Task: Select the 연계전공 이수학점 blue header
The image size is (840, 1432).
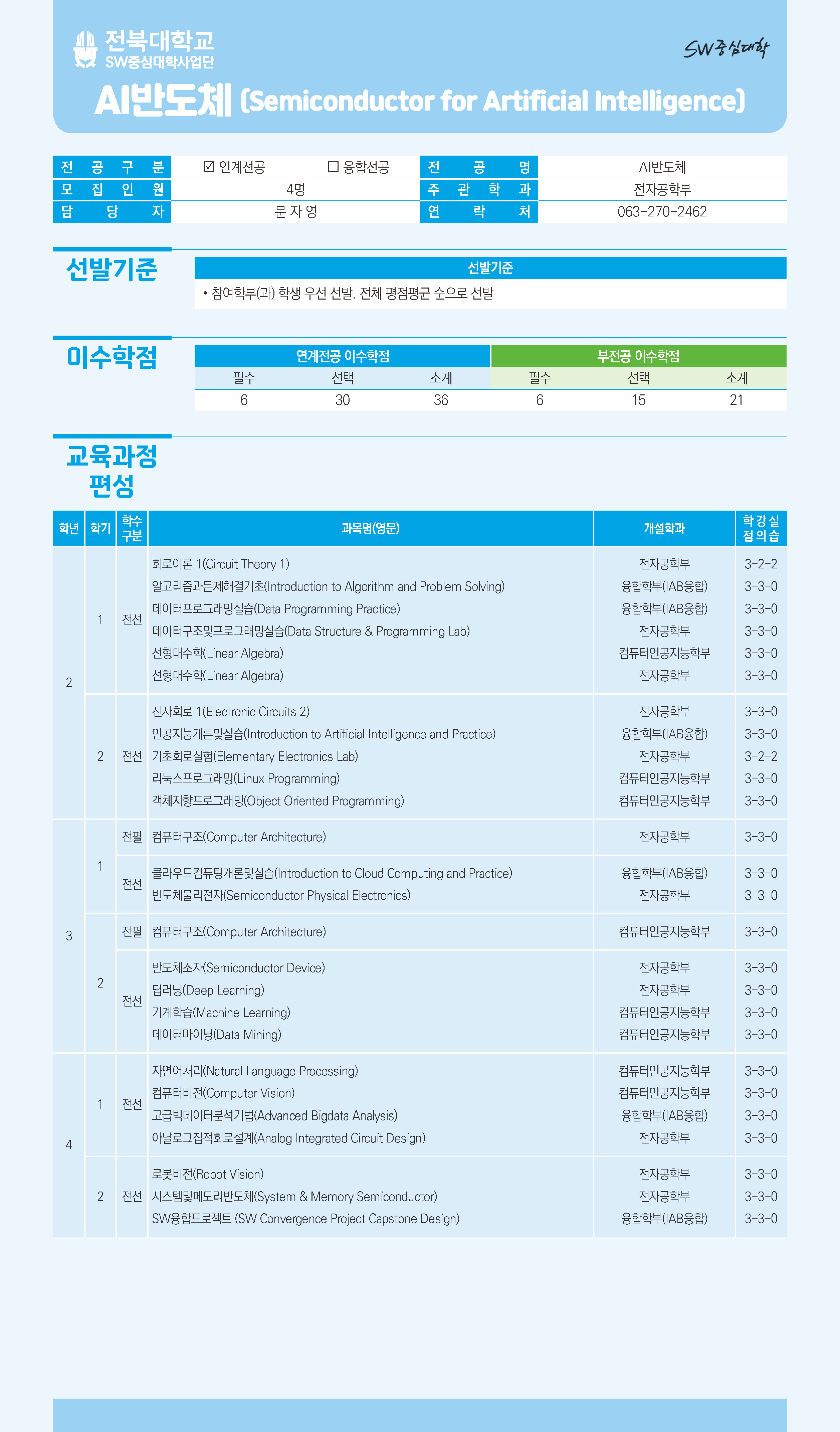Action: (342, 356)
